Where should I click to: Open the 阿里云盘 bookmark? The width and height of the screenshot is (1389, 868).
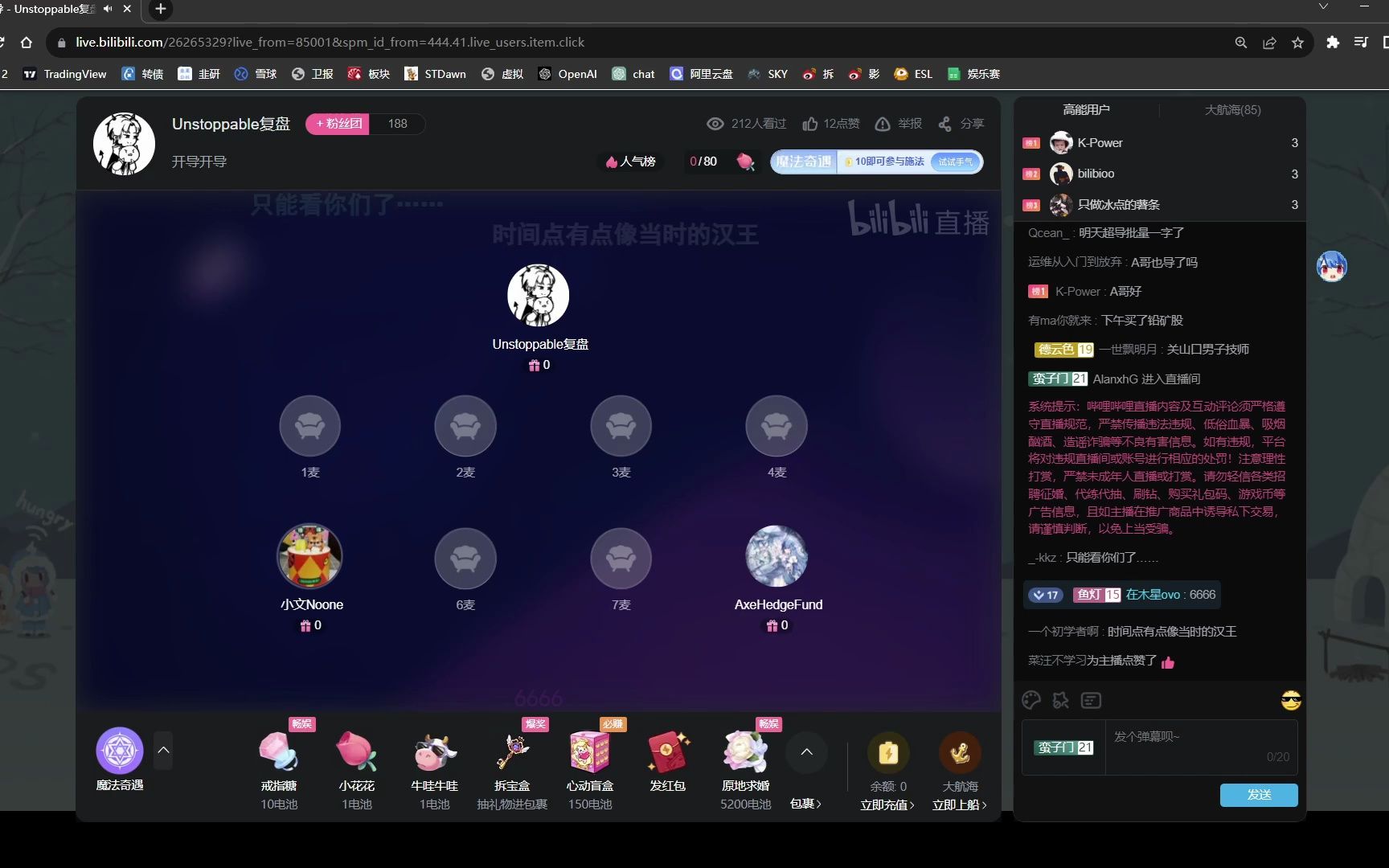pos(701,74)
